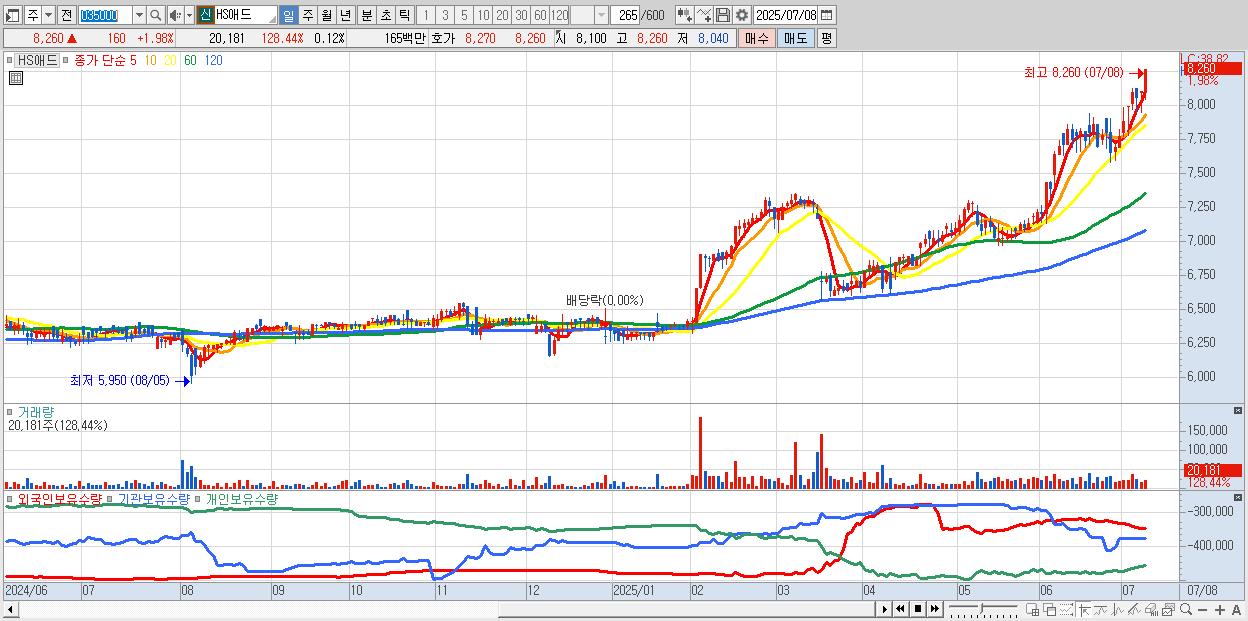Click the 배당락(0.00%) marker on the chart

(604, 300)
